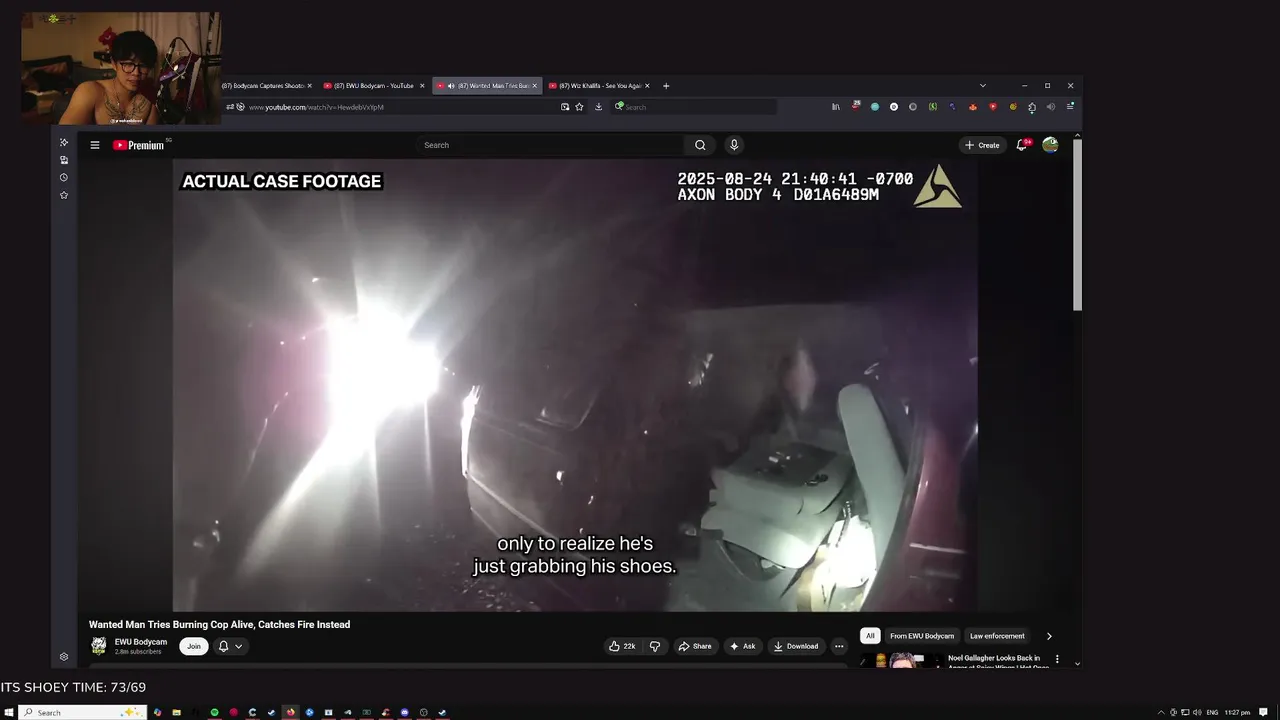The width and height of the screenshot is (1280, 720).
Task: Click the Share button
Action: tap(695, 646)
